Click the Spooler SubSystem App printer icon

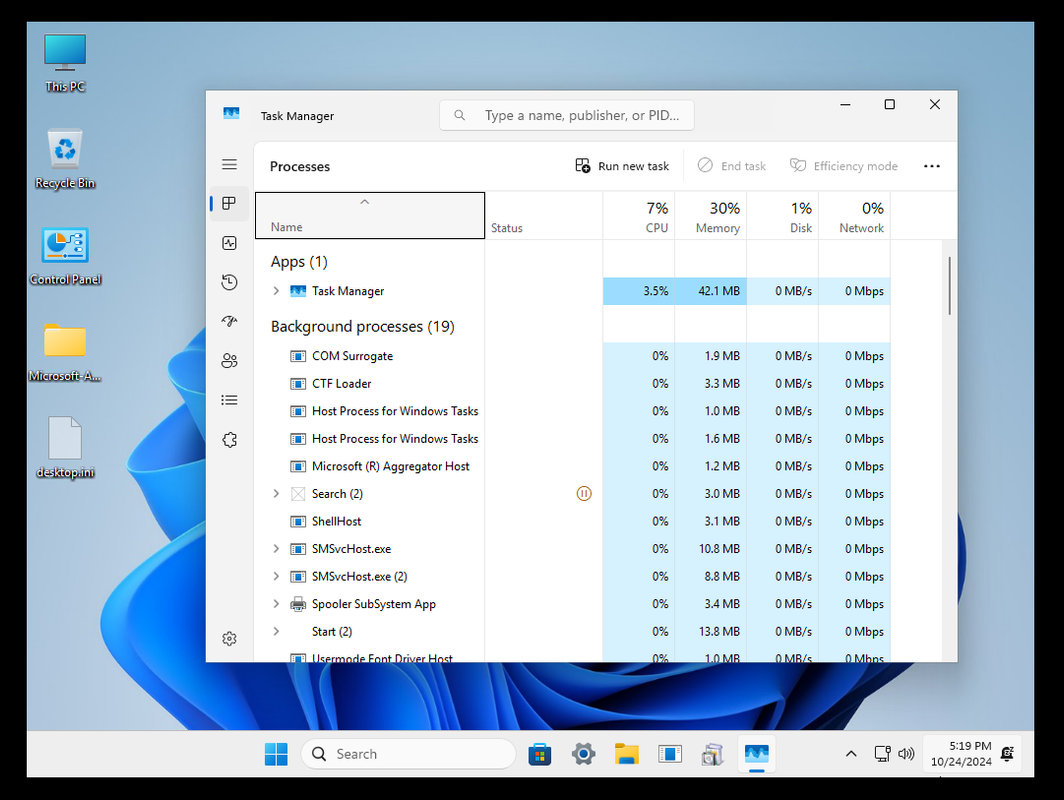[x=298, y=604]
